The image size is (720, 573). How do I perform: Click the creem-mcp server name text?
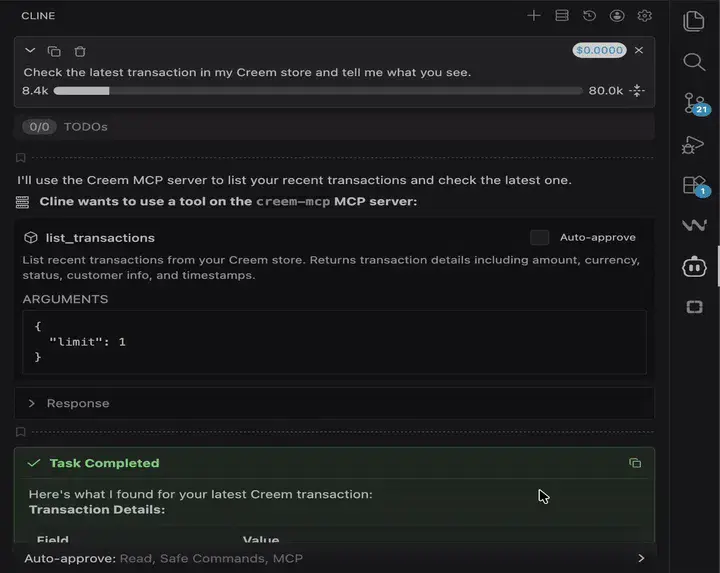coord(293,202)
